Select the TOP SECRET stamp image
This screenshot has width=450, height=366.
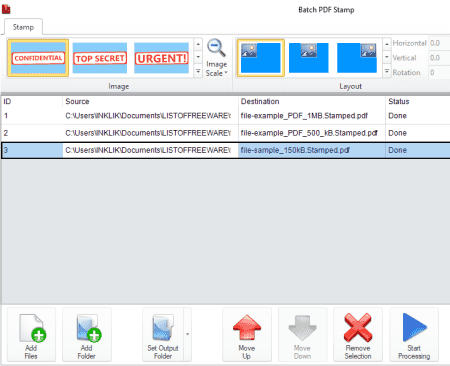point(100,58)
